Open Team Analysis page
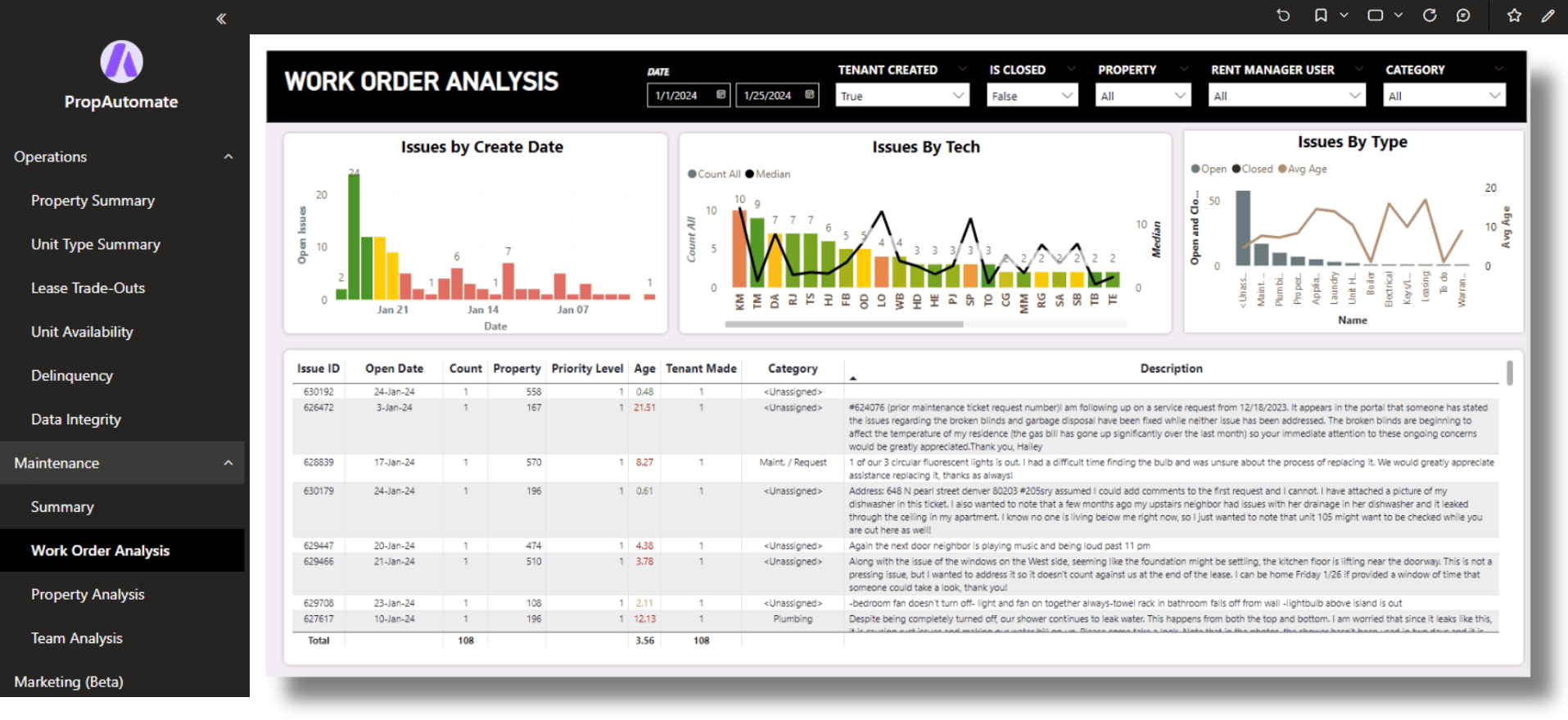Viewport: 1568px width, 720px height. (x=77, y=638)
